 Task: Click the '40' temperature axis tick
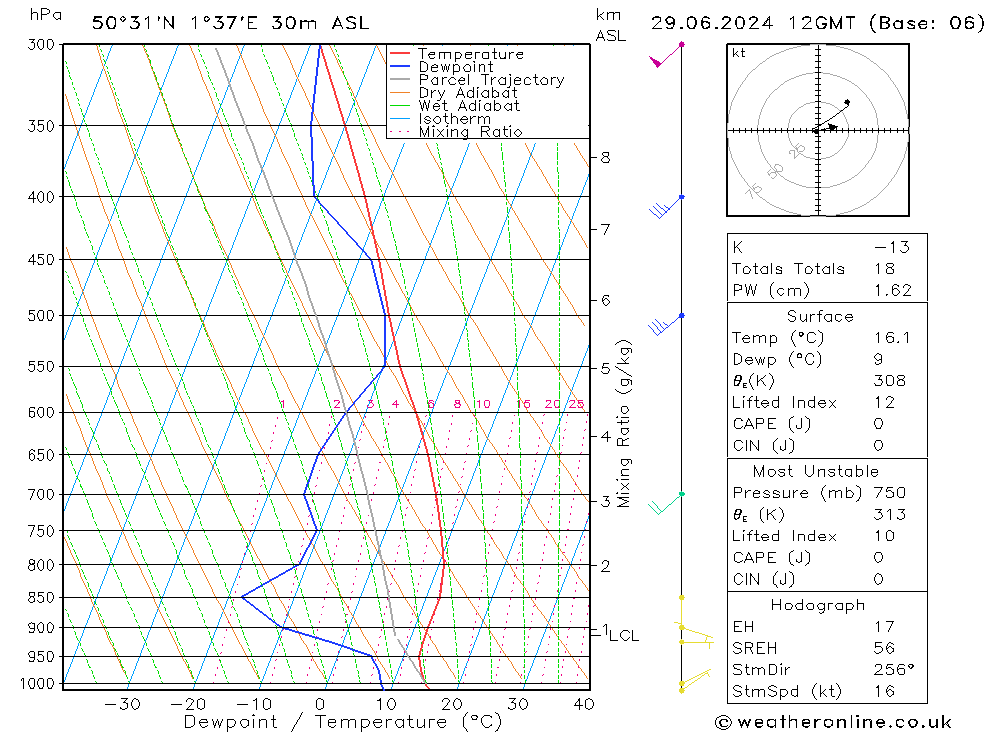(584, 704)
